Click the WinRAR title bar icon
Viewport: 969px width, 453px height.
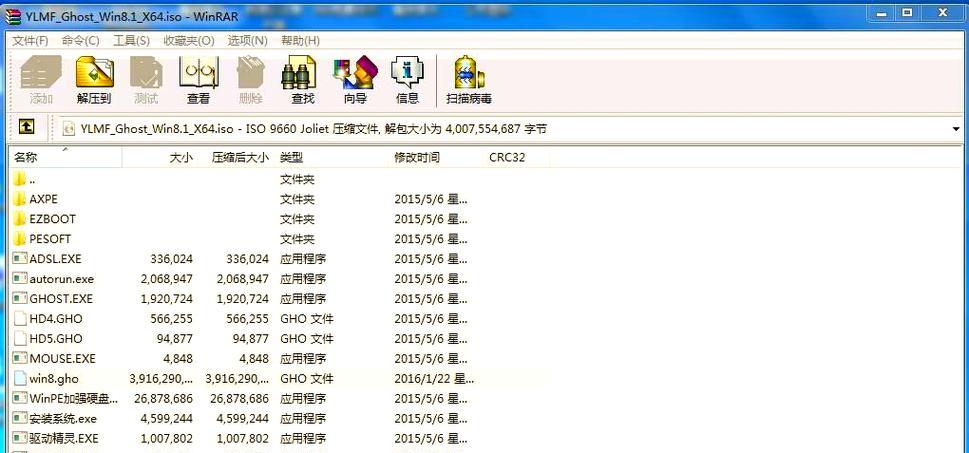[x=12, y=16]
